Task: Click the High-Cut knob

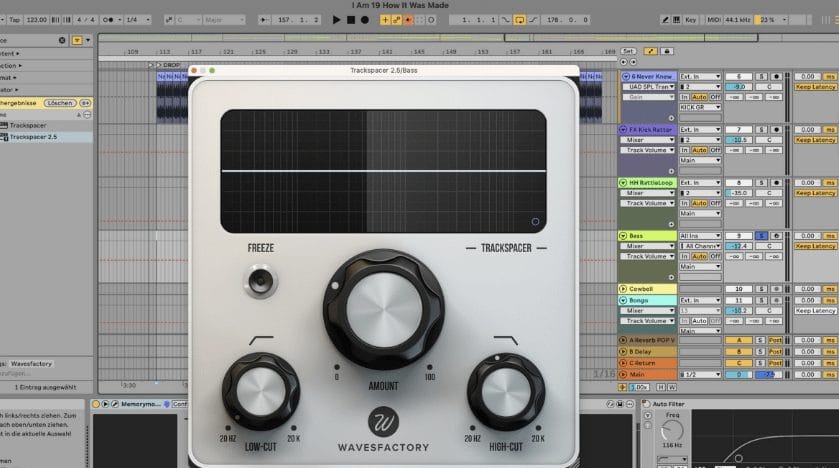Action: click(x=506, y=392)
